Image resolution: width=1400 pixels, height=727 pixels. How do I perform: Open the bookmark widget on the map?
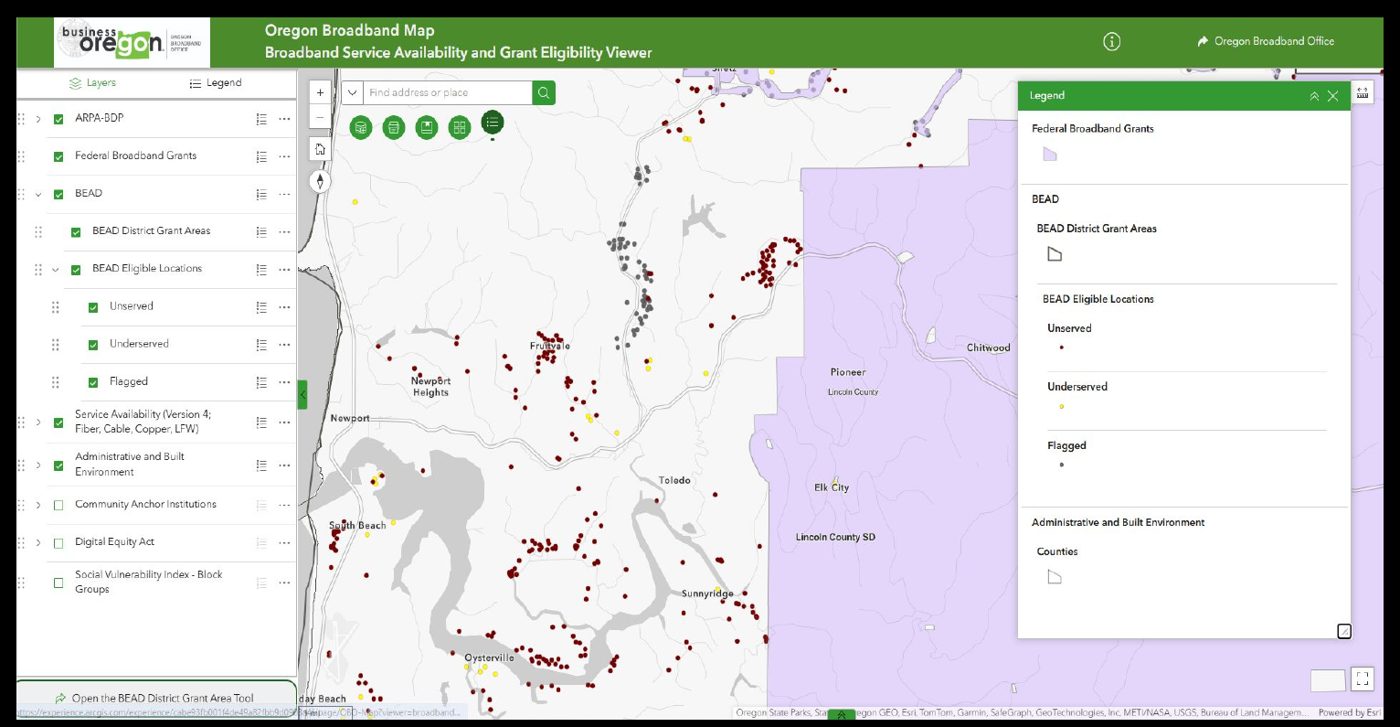coord(427,127)
